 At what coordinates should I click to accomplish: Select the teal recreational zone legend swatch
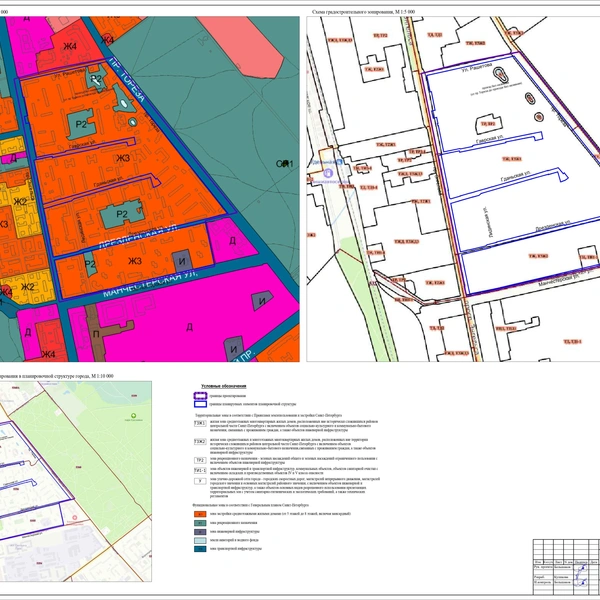200,523
